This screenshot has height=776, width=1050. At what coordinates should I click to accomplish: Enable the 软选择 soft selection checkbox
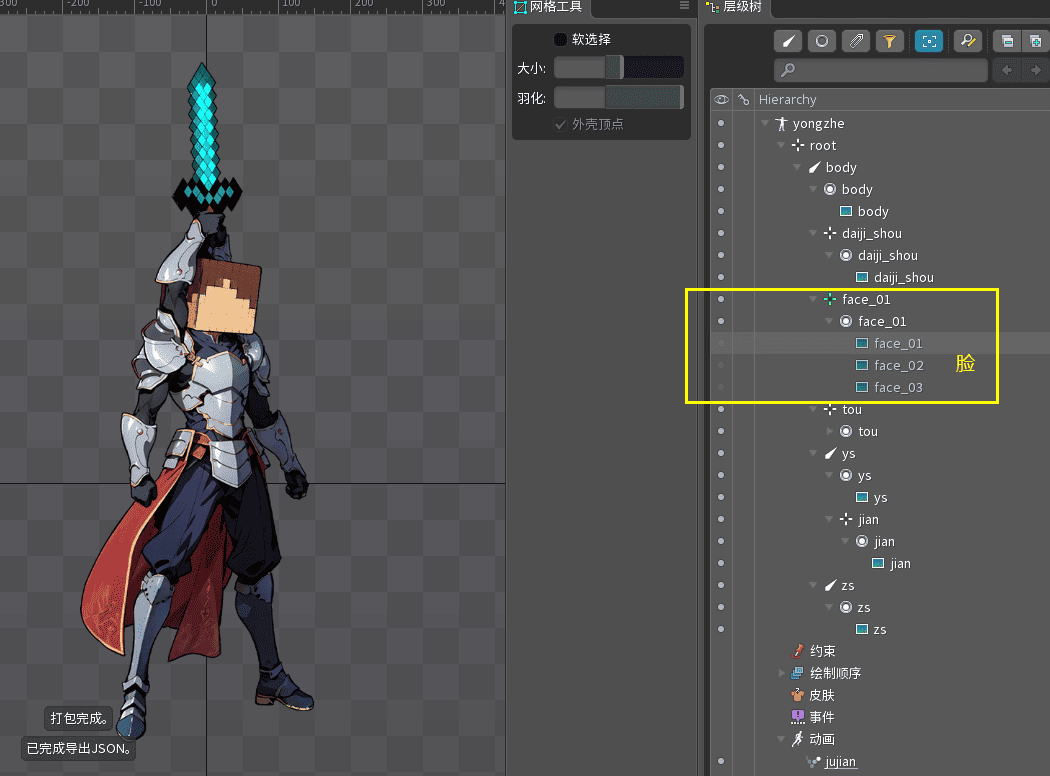(561, 39)
